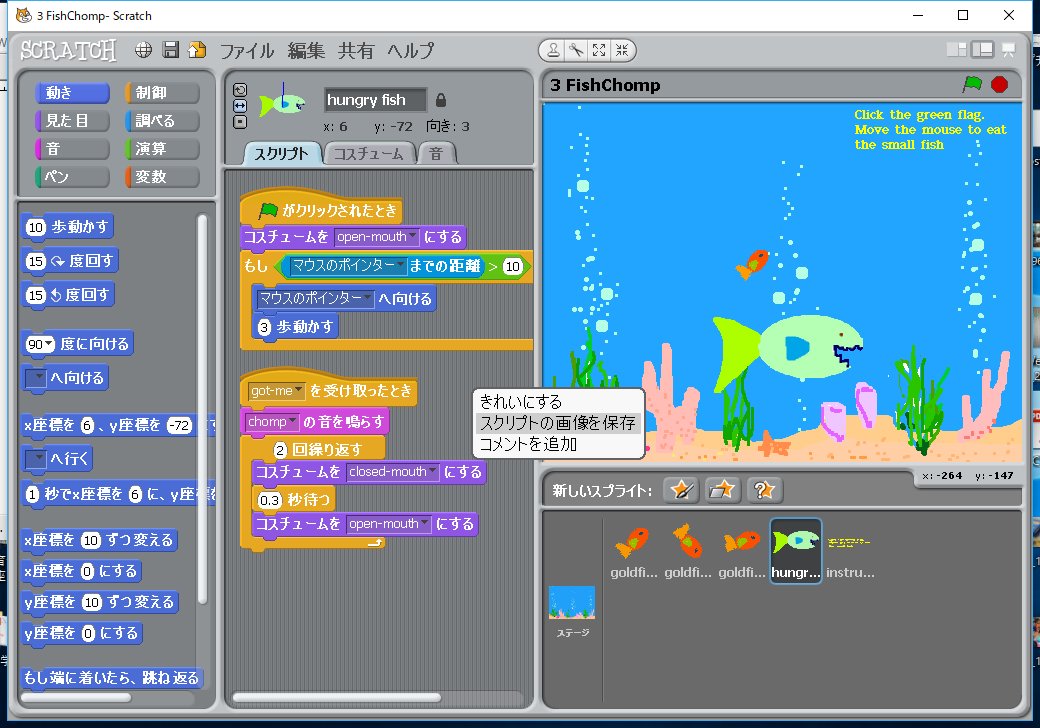Click the blocks palette vertical scrollbar
This screenshot has height=728, width=1040.
coord(202,409)
